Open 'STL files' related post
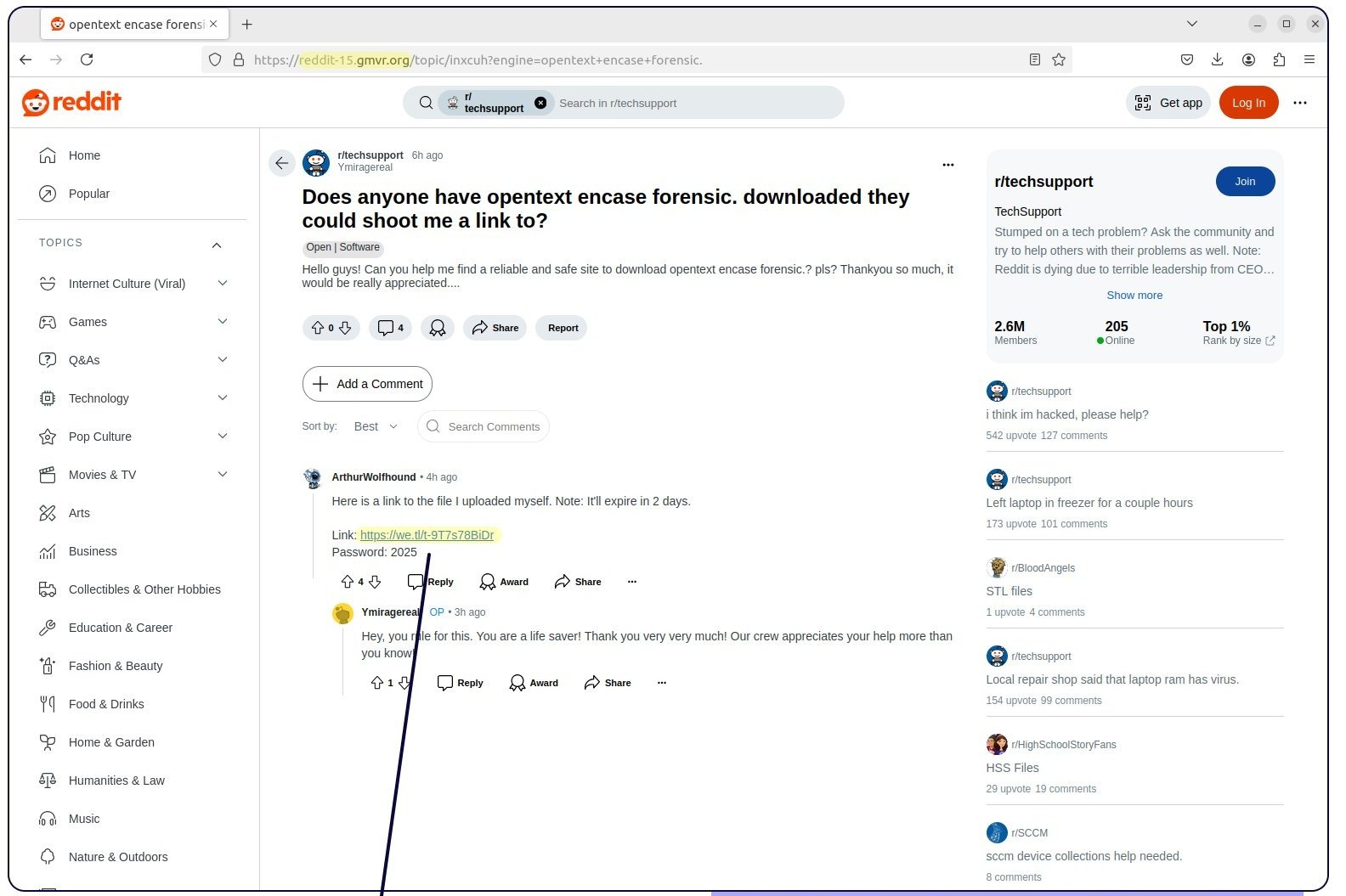The width and height of the screenshot is (1346, 896). click(1009, 591)
